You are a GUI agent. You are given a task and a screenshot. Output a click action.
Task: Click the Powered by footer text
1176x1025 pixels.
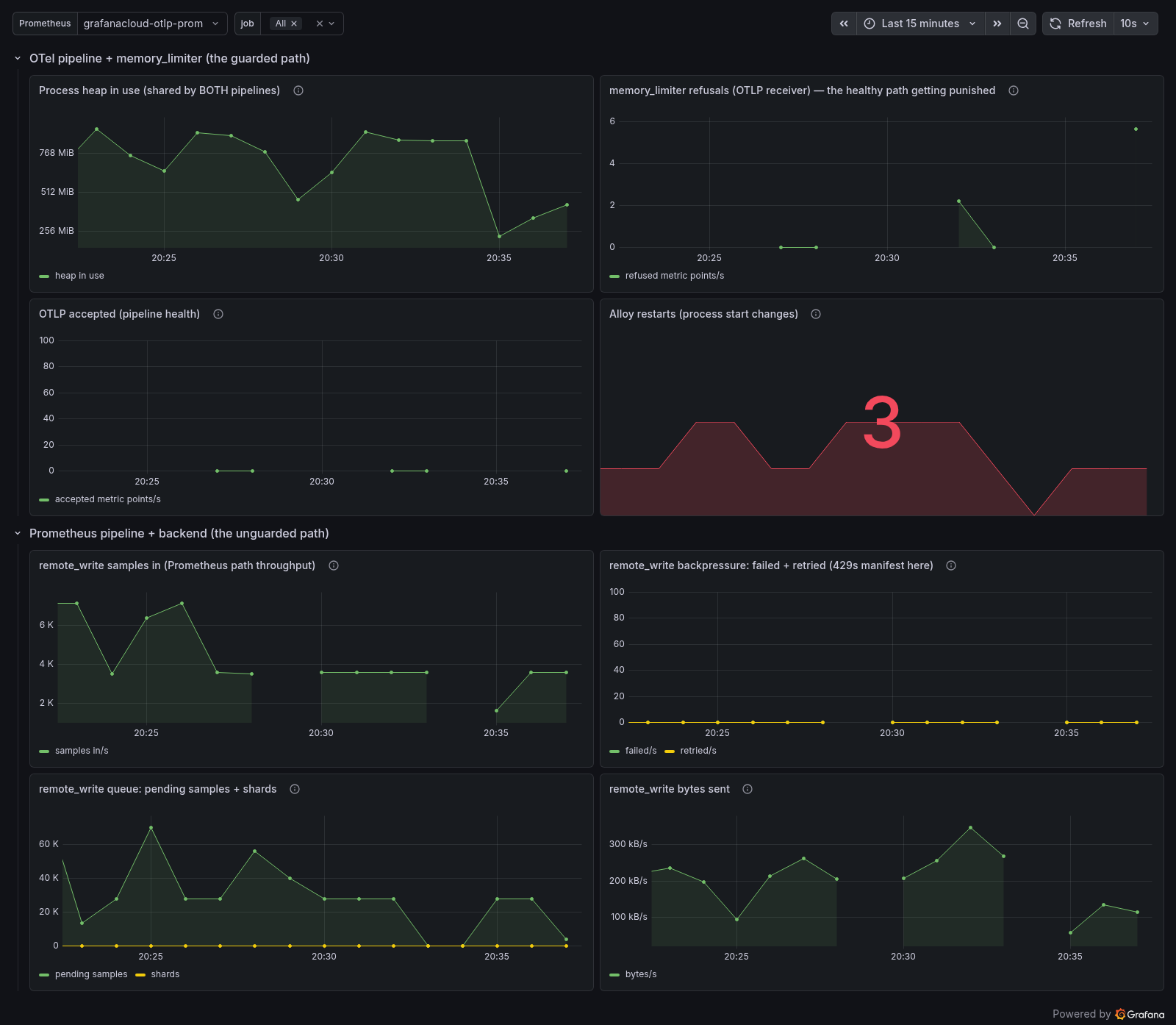1082,1014
